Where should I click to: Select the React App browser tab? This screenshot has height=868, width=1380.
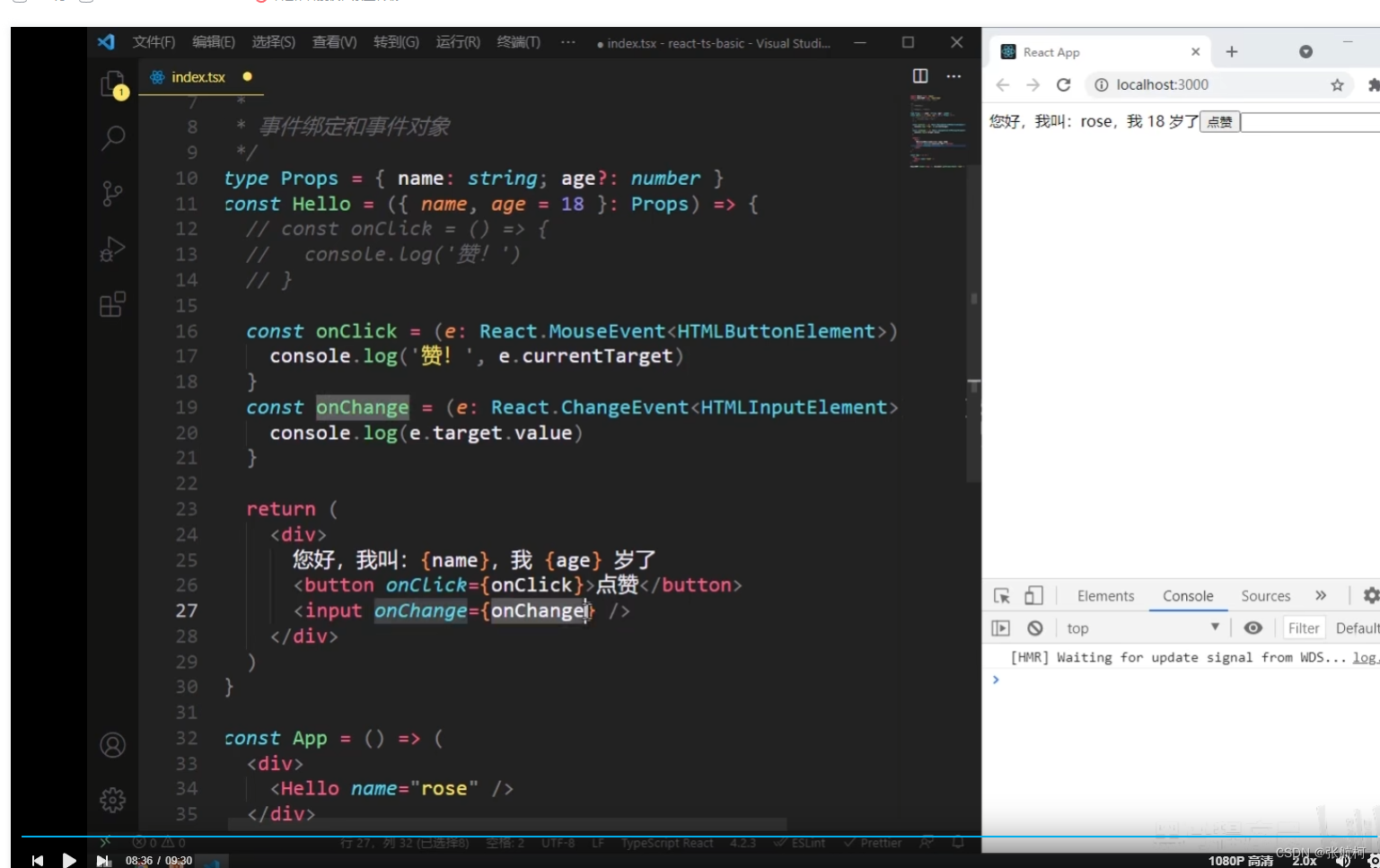tap(1101, 52)
